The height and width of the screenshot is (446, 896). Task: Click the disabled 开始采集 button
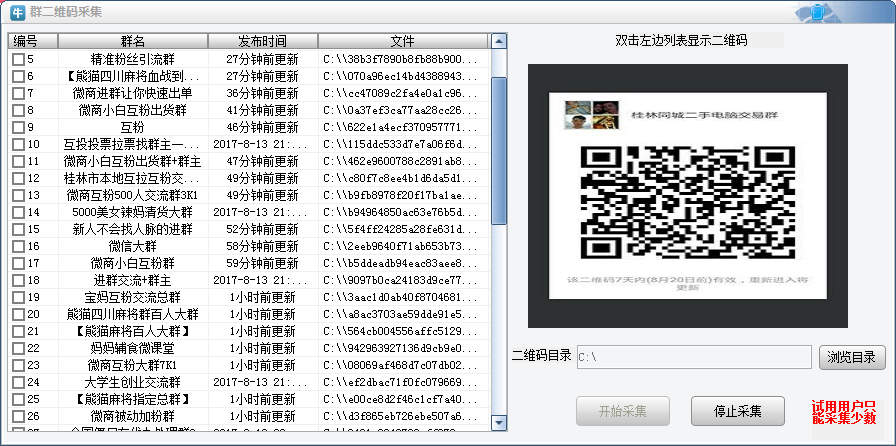pyautogui.click(x=623, y=411)
